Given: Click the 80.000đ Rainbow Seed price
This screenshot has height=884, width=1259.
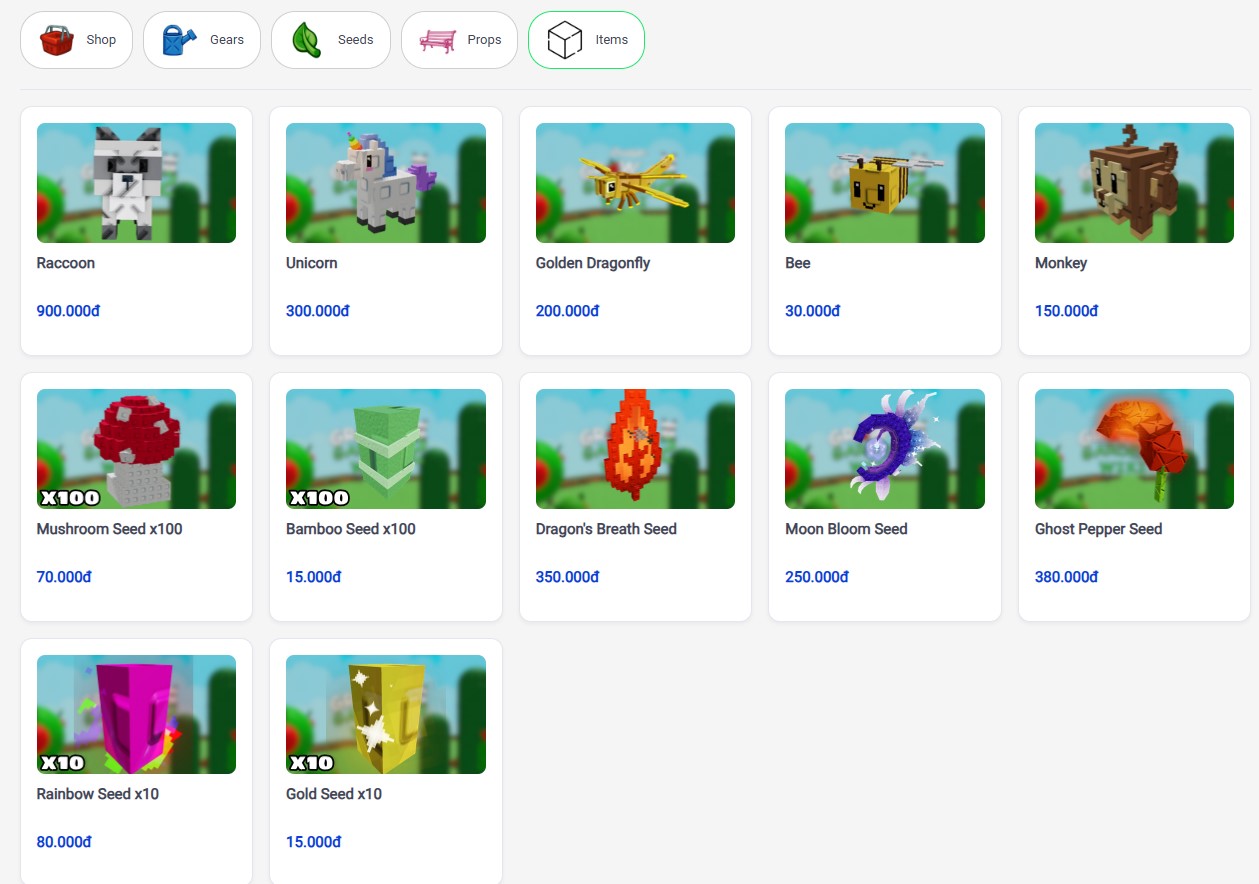Looking at the screenshot, I should tap(65, 842).
